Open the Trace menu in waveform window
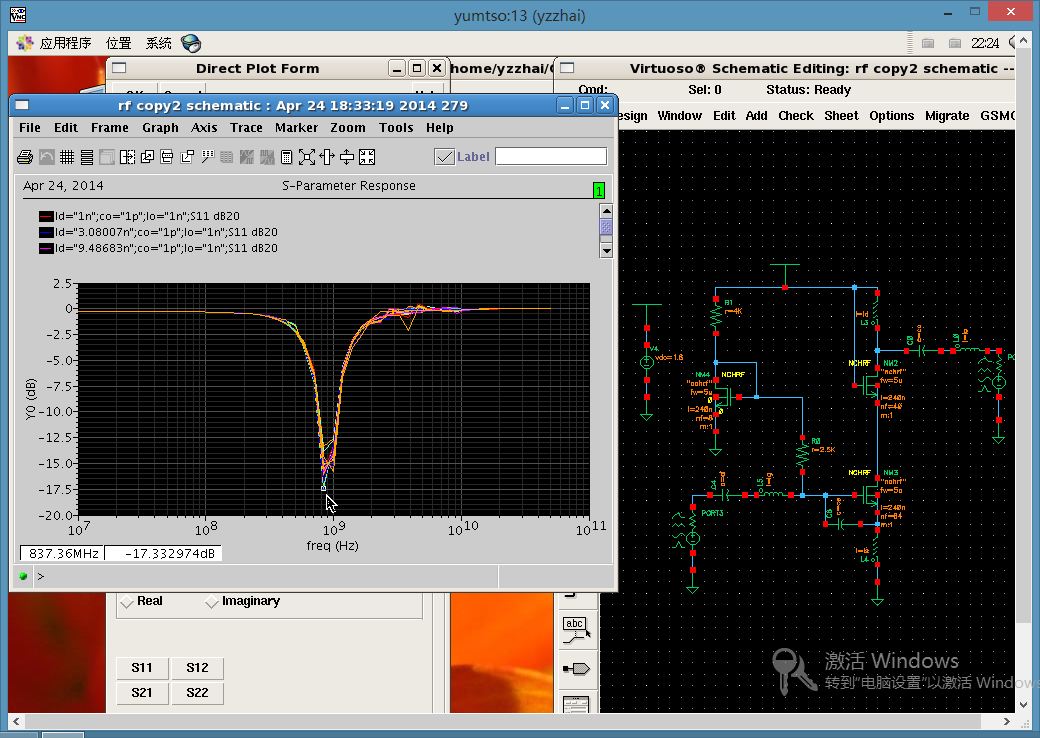Image resolution: width=1040 pixels, height=738 pixels. 246,128
